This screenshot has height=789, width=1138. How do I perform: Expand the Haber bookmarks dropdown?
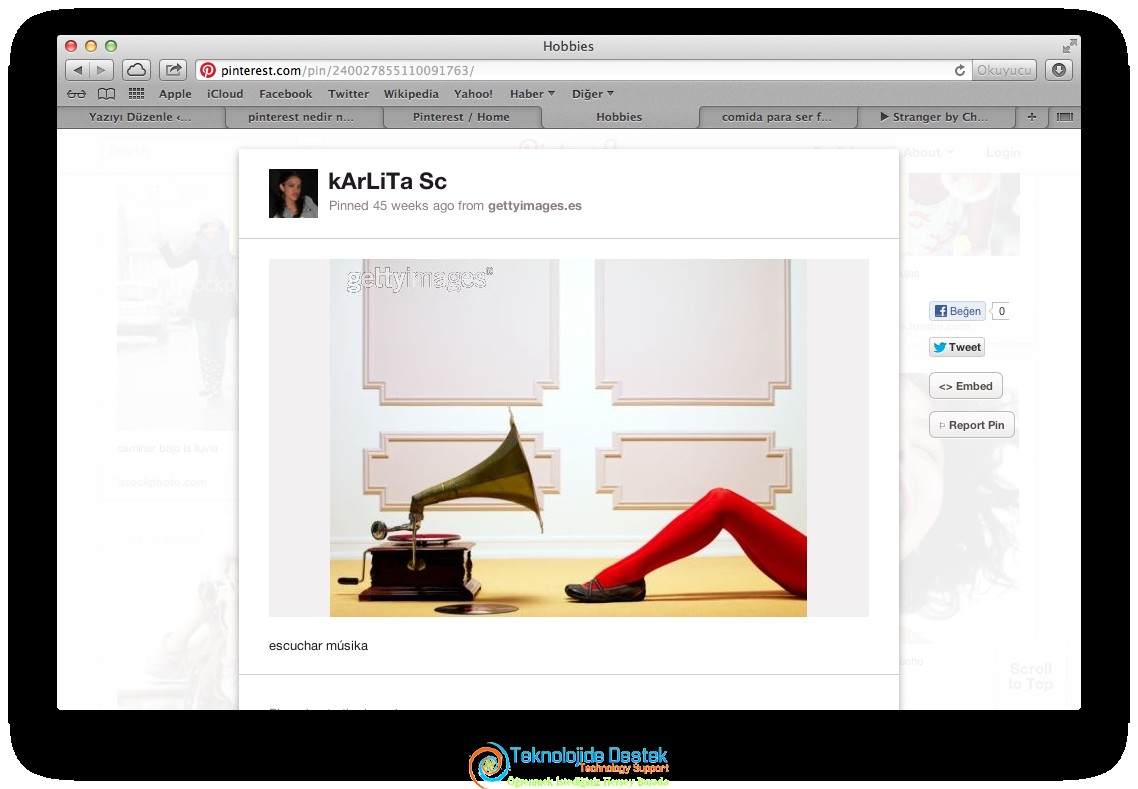coord(532,94)
